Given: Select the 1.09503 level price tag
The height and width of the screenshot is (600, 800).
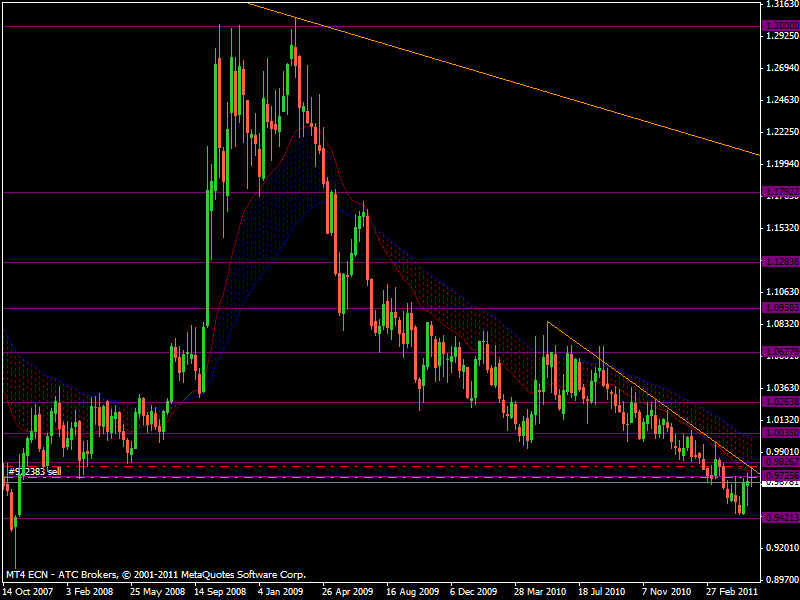Looking at the screenshot, I should pyautogui.click(x=781, y=308).
